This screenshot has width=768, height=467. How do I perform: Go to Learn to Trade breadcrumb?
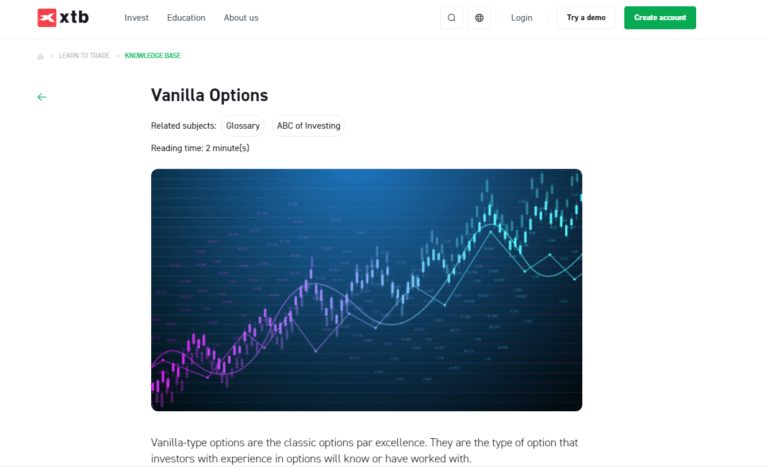tap(83, 56)
